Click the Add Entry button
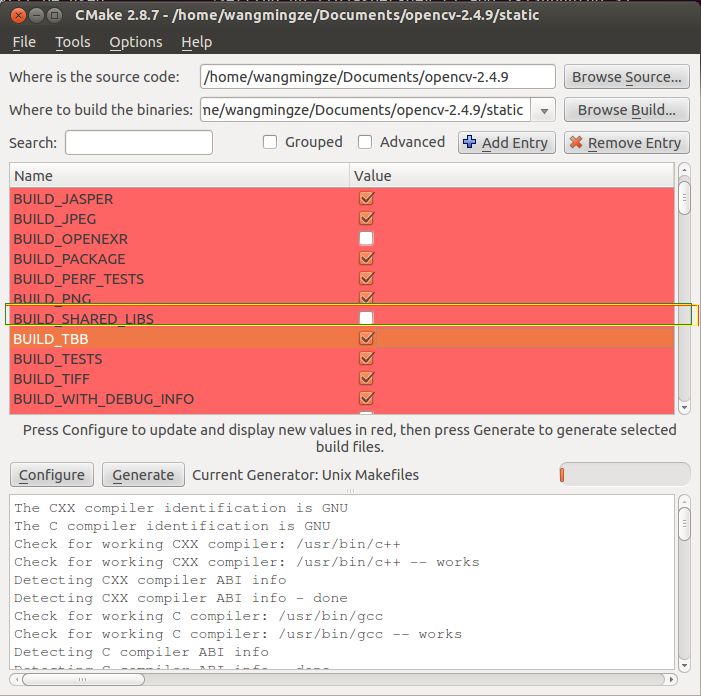 [x=507, y=143]
